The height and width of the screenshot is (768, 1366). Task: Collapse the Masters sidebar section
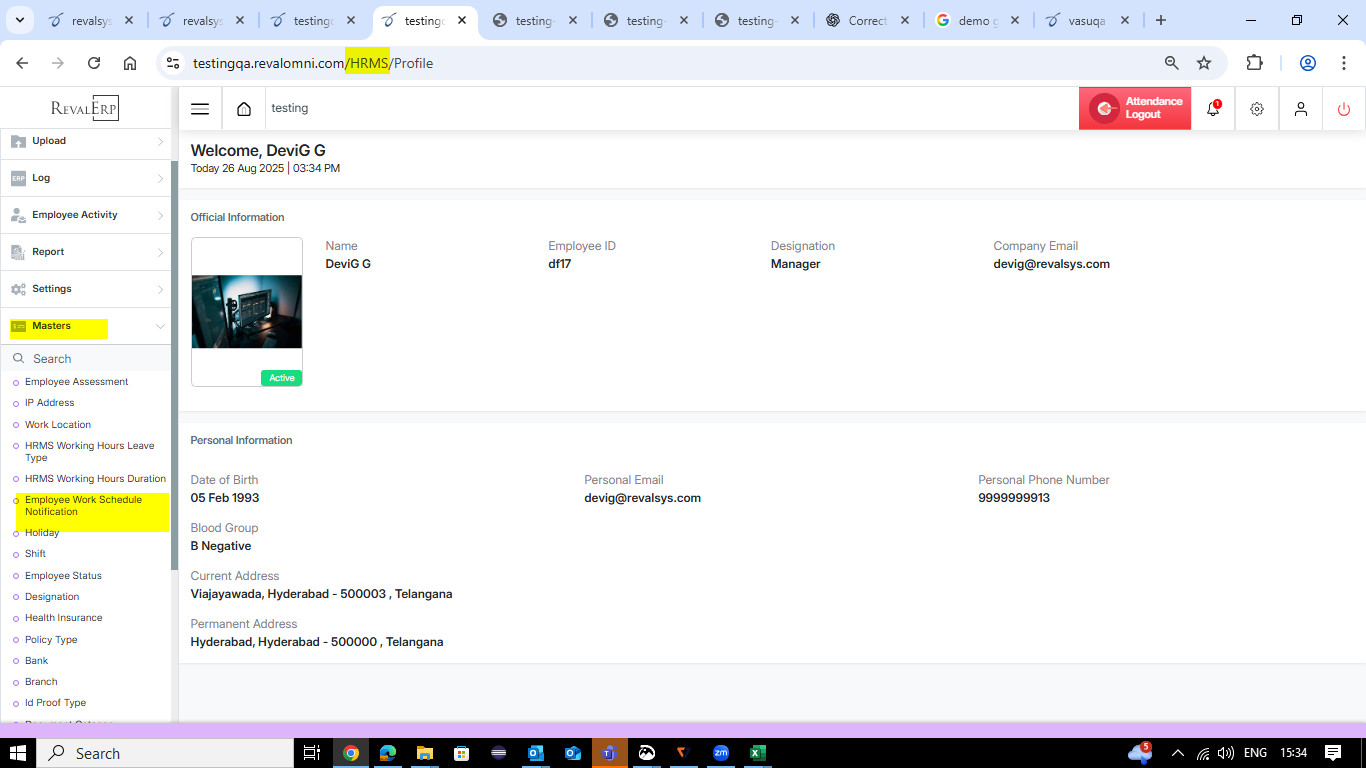pos(85,326)
